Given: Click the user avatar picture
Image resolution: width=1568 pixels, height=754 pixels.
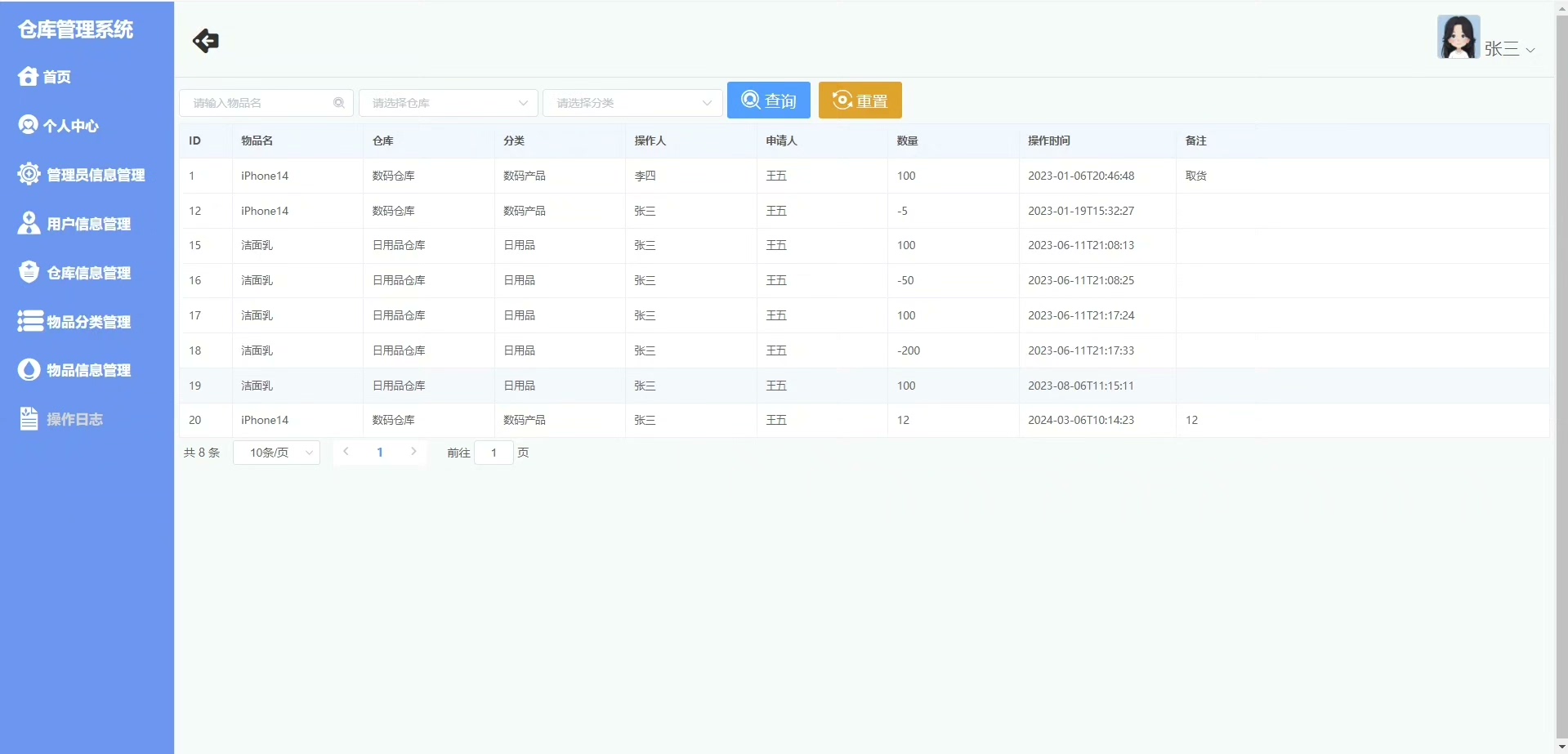Looking at the screenshot, I should coord(1459,38).
